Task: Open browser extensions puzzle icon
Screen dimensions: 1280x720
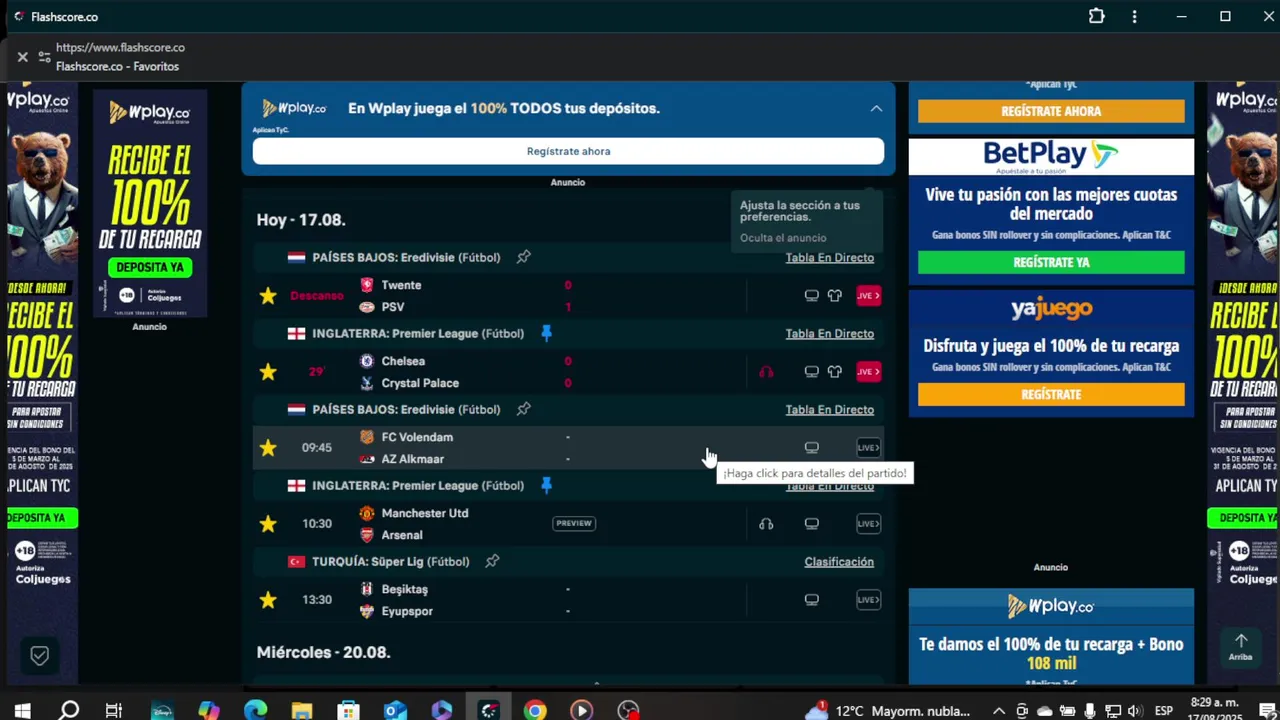Action: 1097,17
